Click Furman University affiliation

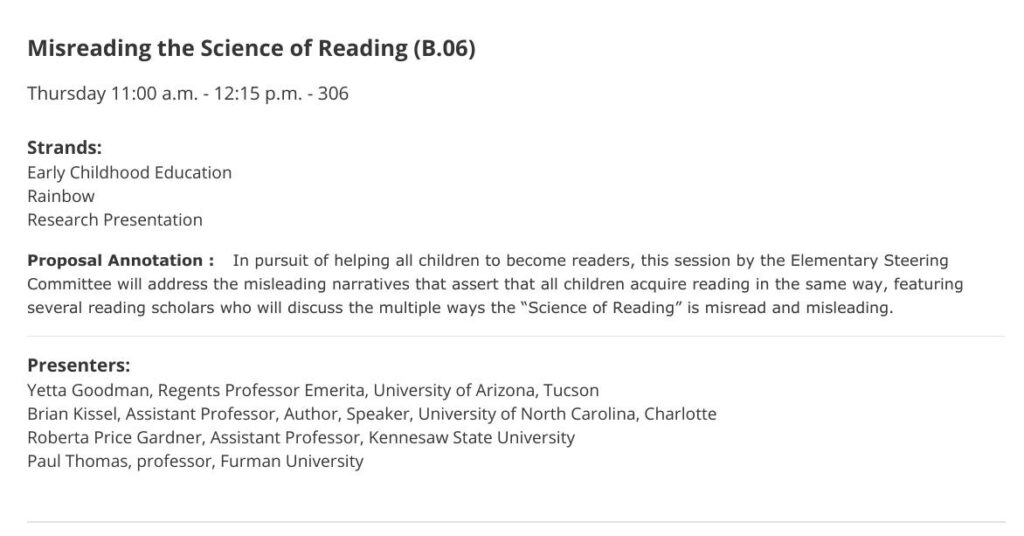[x=292, y=461]
